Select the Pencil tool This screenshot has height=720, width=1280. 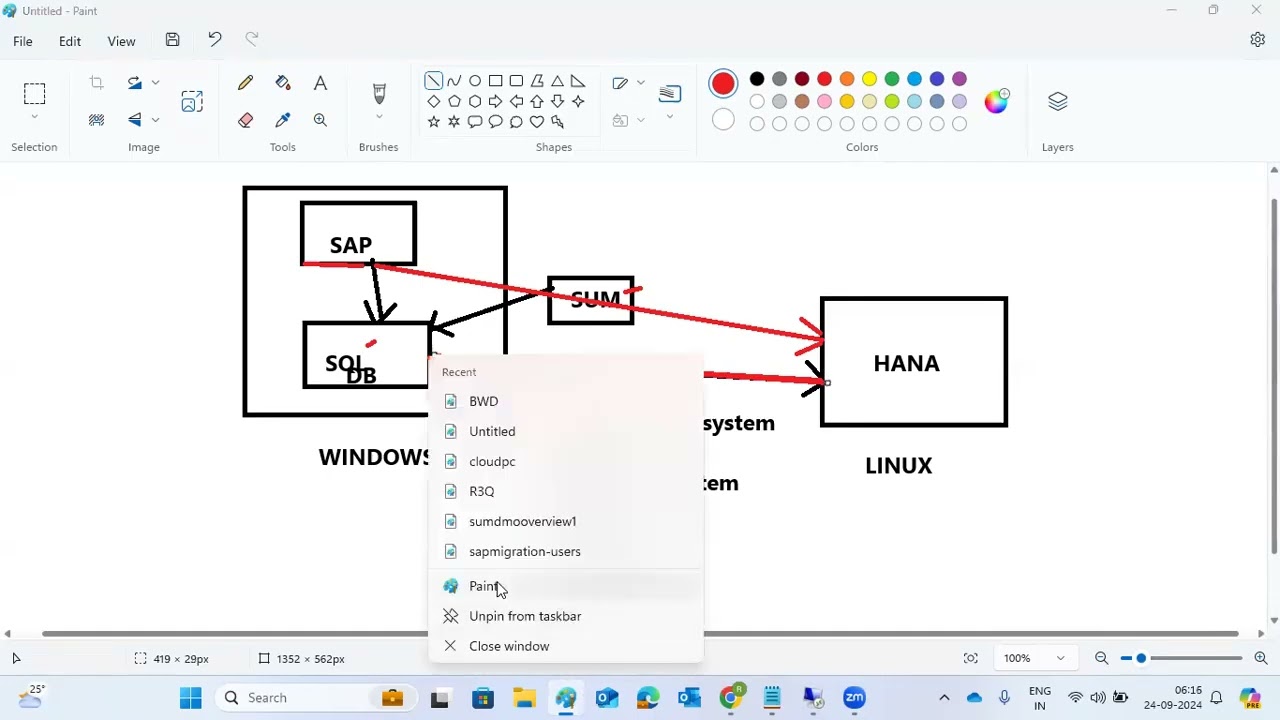[245, 83]
